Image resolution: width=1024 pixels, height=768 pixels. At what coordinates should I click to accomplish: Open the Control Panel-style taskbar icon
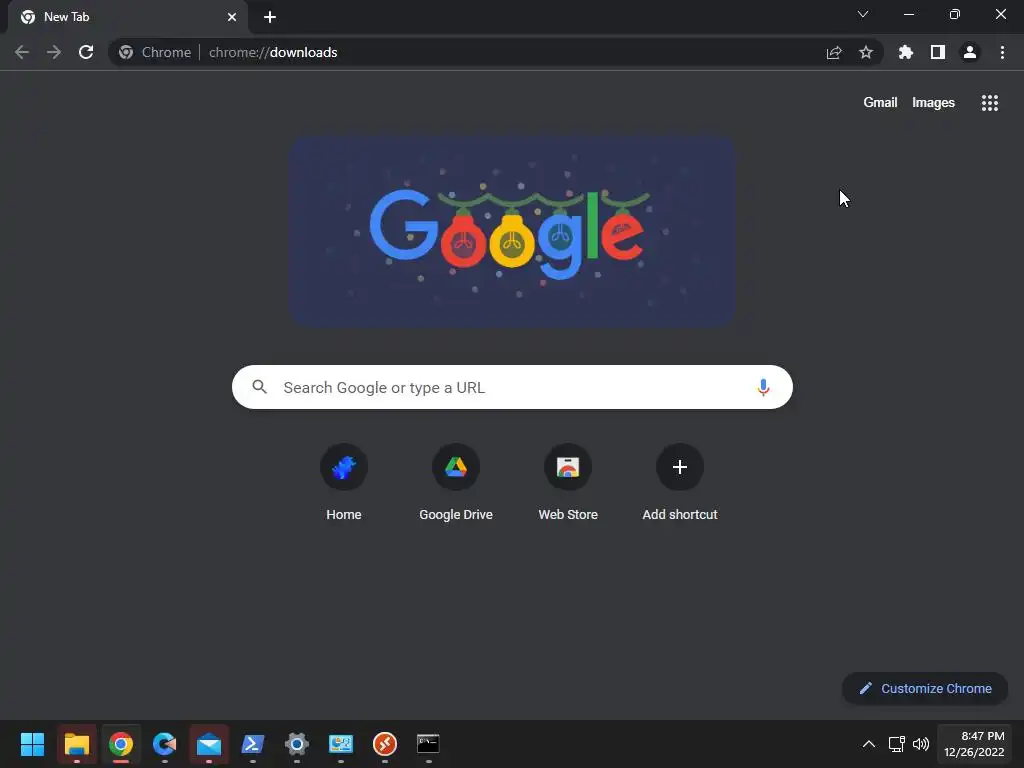tap(341, 744)
